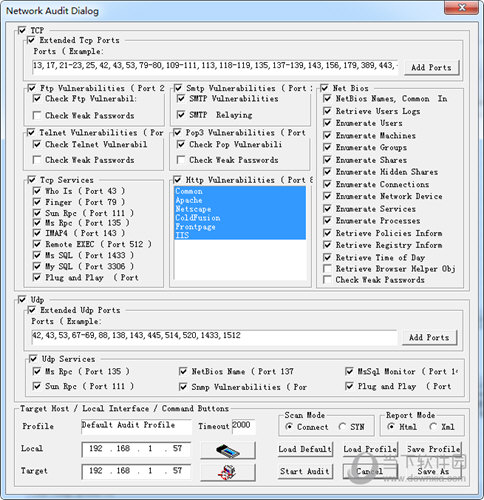Viewport: 484px width, 500px height.
Task: Start the audit with Start Audit button
Action: (305, 472)
